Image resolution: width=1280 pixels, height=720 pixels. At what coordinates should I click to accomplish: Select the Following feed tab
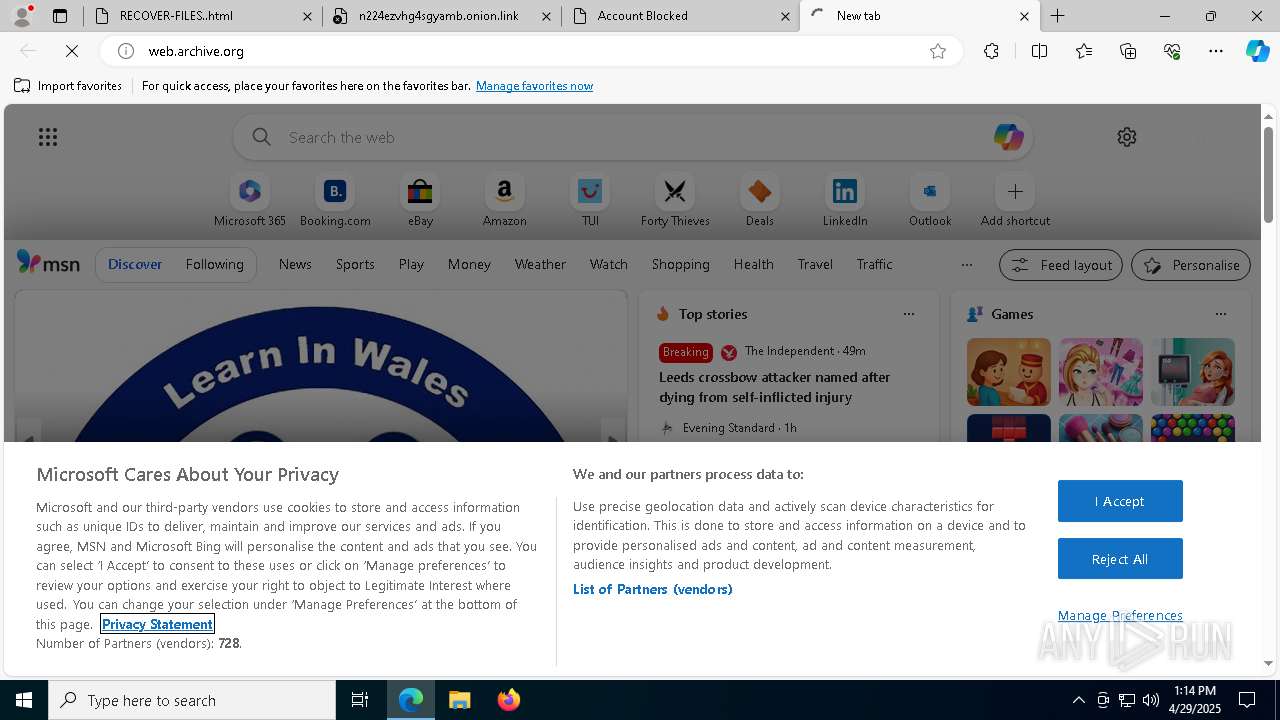tap(214, 264)
